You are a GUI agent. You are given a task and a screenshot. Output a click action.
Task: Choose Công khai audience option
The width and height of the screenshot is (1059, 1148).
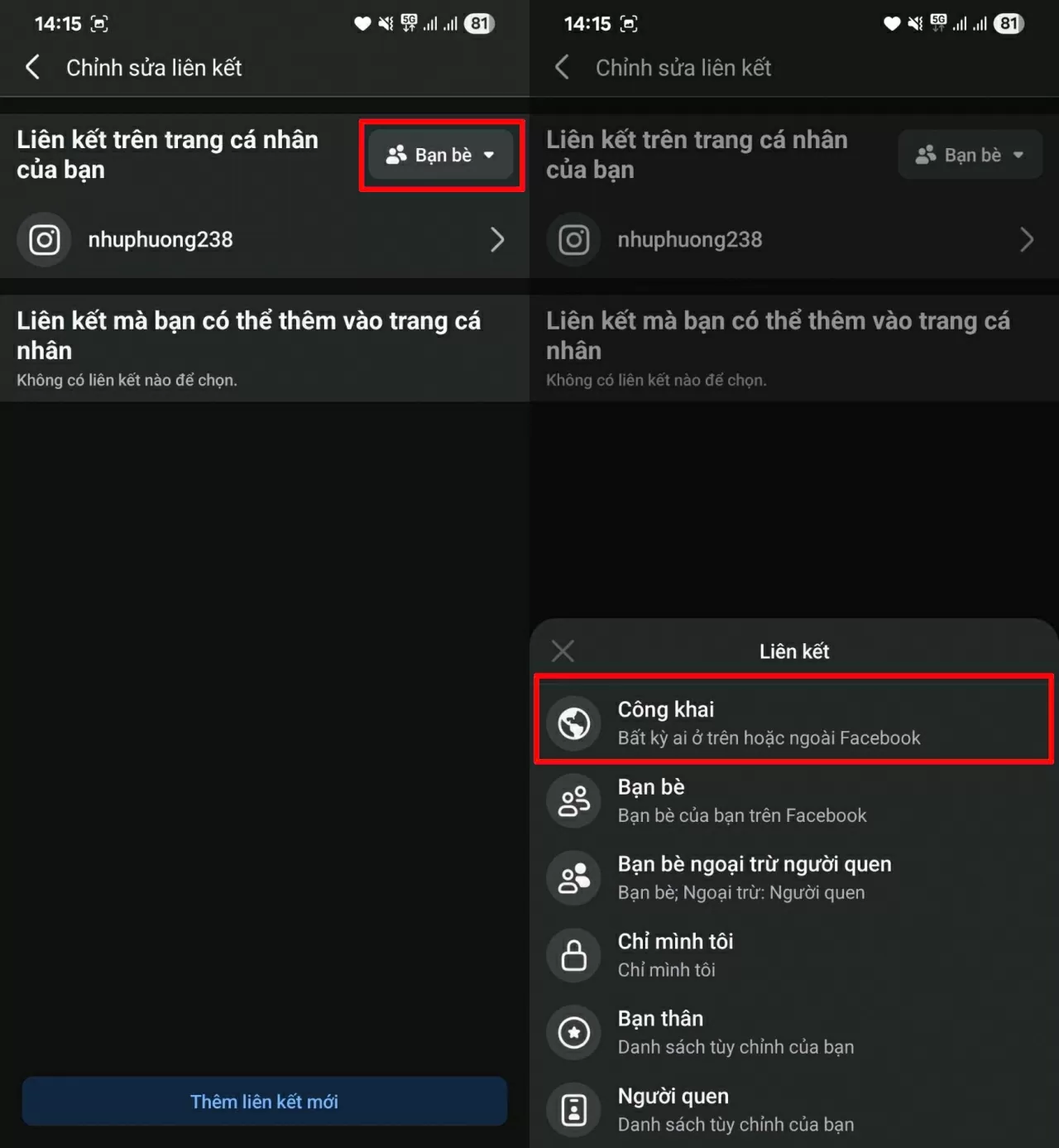[x=794, y=723]
